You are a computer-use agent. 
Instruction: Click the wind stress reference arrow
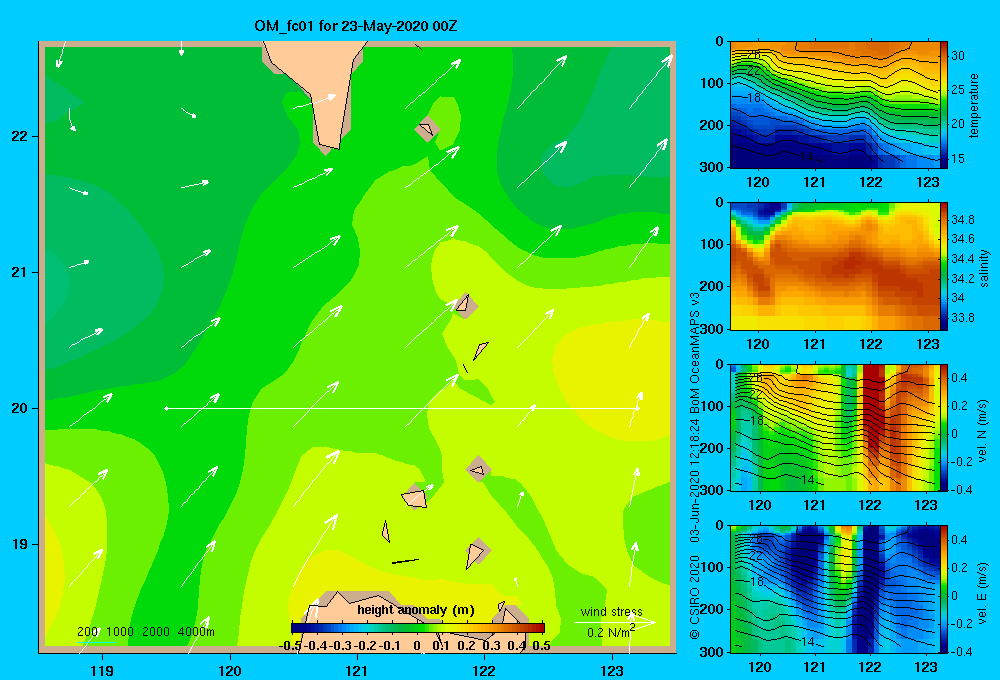click(615, 622)
